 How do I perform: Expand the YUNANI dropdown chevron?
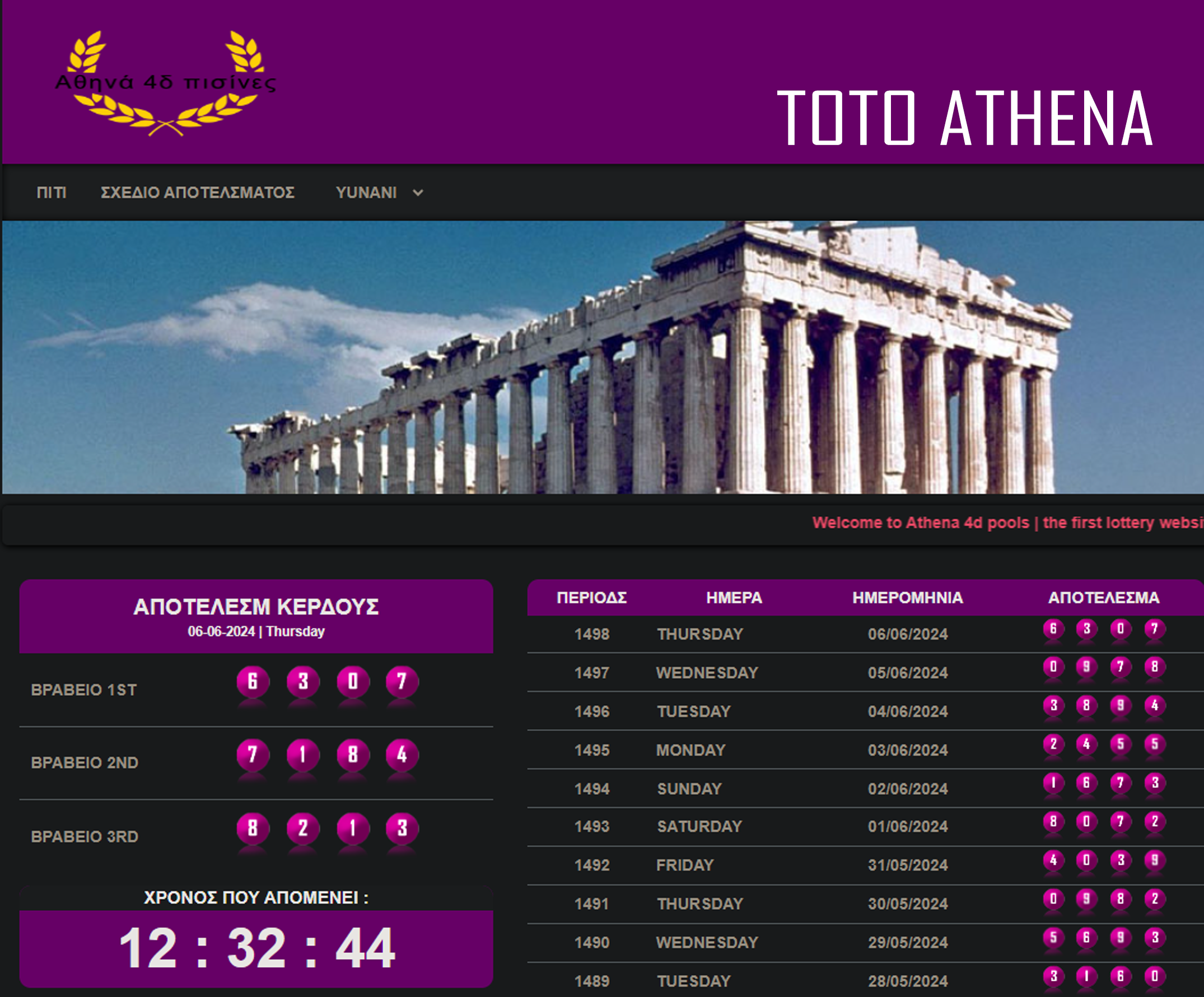point(418,193)
